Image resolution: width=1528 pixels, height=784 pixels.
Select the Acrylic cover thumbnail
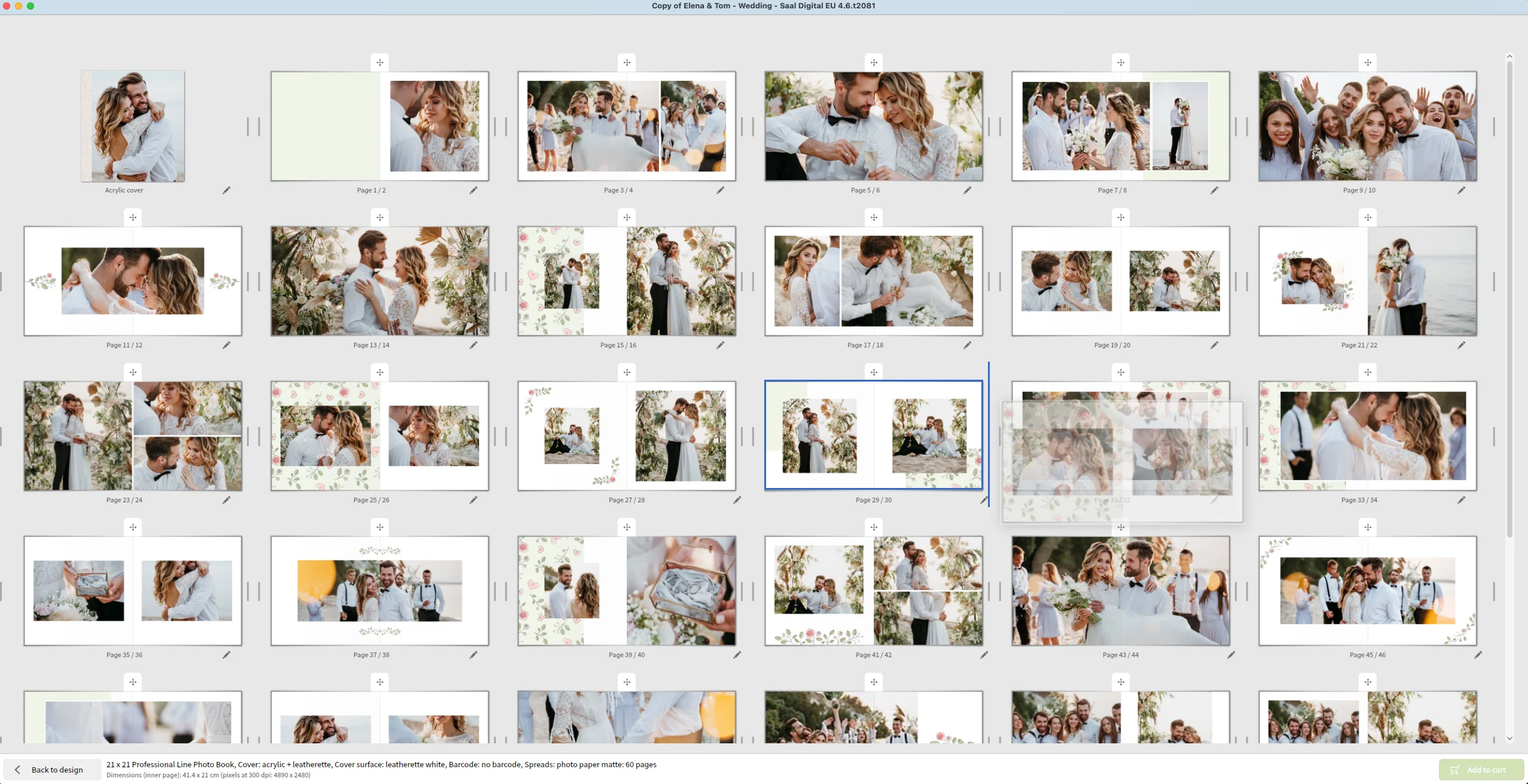point(133,126)
